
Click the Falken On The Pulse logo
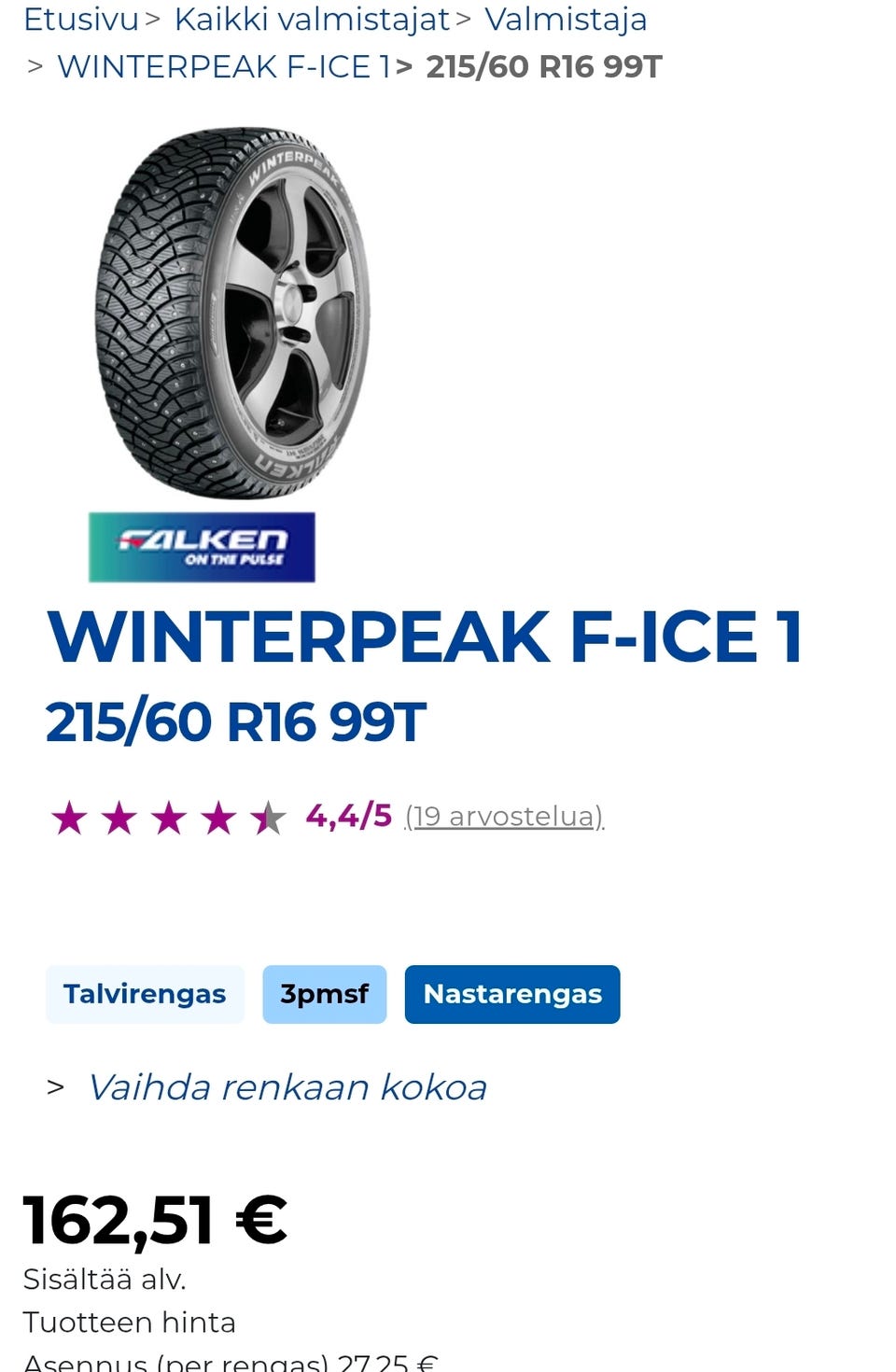click(202, 547)
